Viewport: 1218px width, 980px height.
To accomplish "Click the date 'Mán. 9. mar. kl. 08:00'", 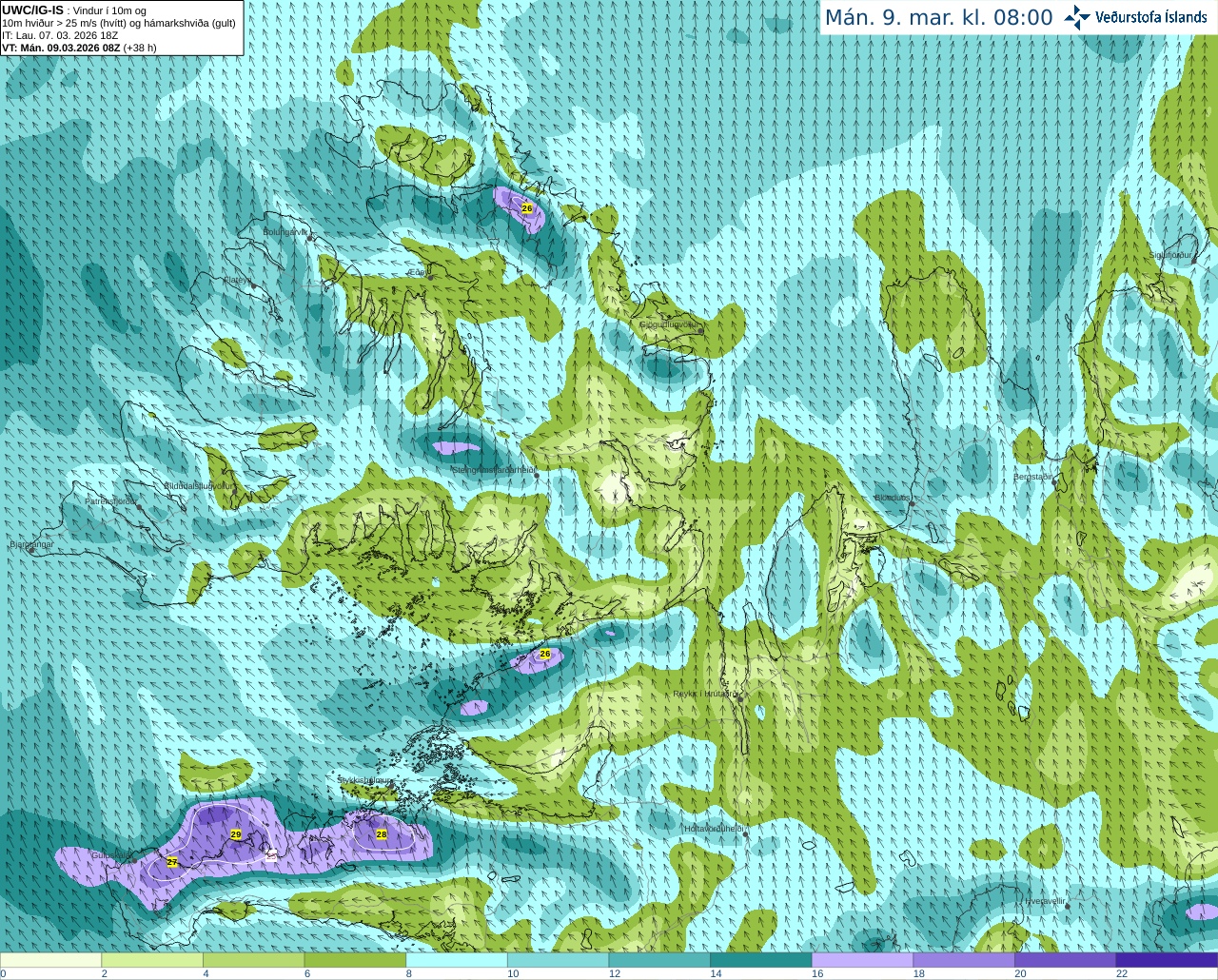I will point(938,18).
